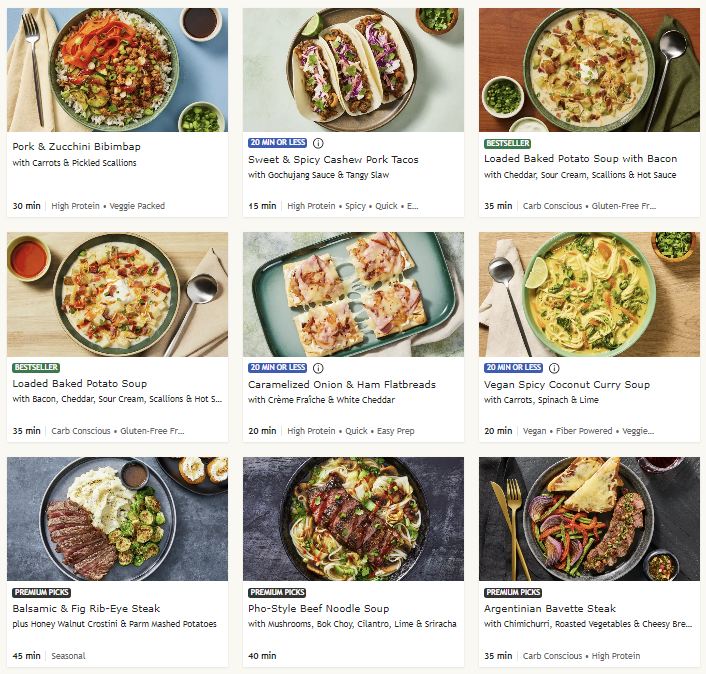Image resolution: width=706 pixels, height=674 pixels.
Task: Click info icon on Vegan Coconut Curry Soup card
Action: (554, 368)
